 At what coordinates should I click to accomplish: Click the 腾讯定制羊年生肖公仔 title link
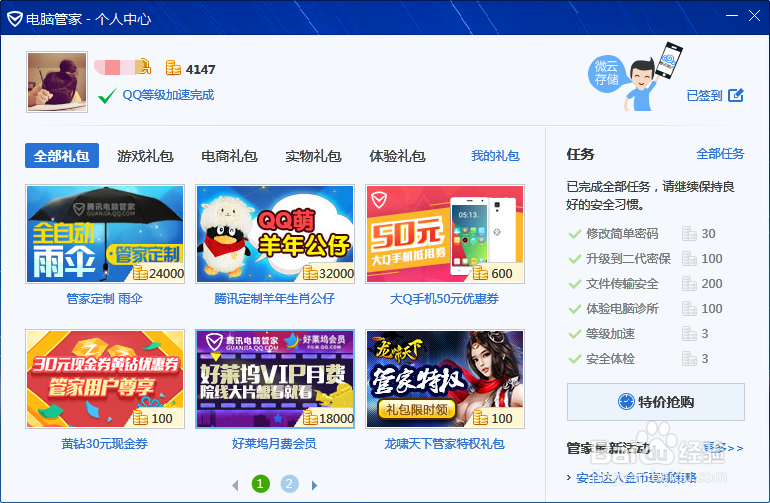coord(275,298)
